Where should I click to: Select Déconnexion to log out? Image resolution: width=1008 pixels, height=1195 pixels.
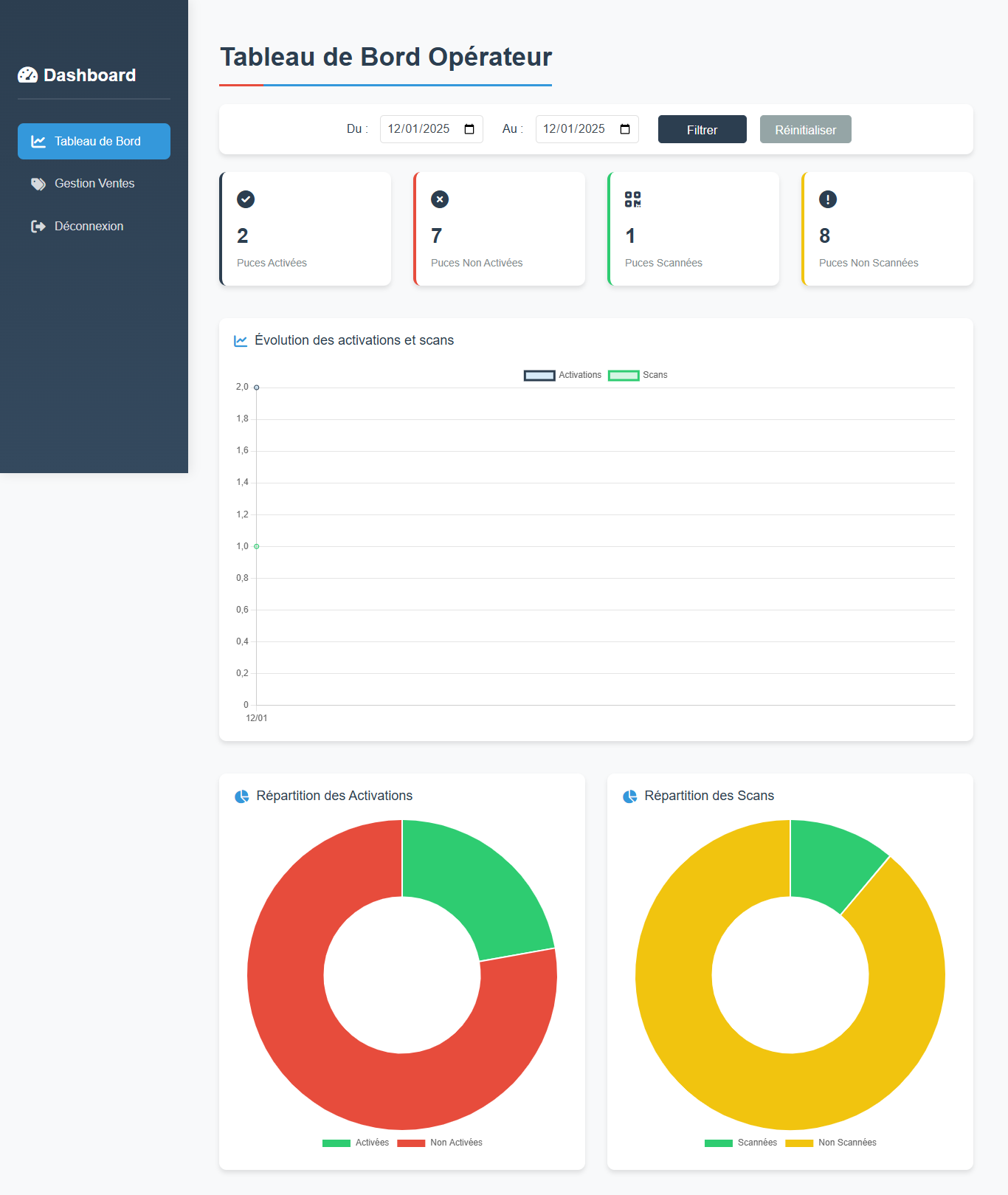pyautogui.click(x=89, y=227)
